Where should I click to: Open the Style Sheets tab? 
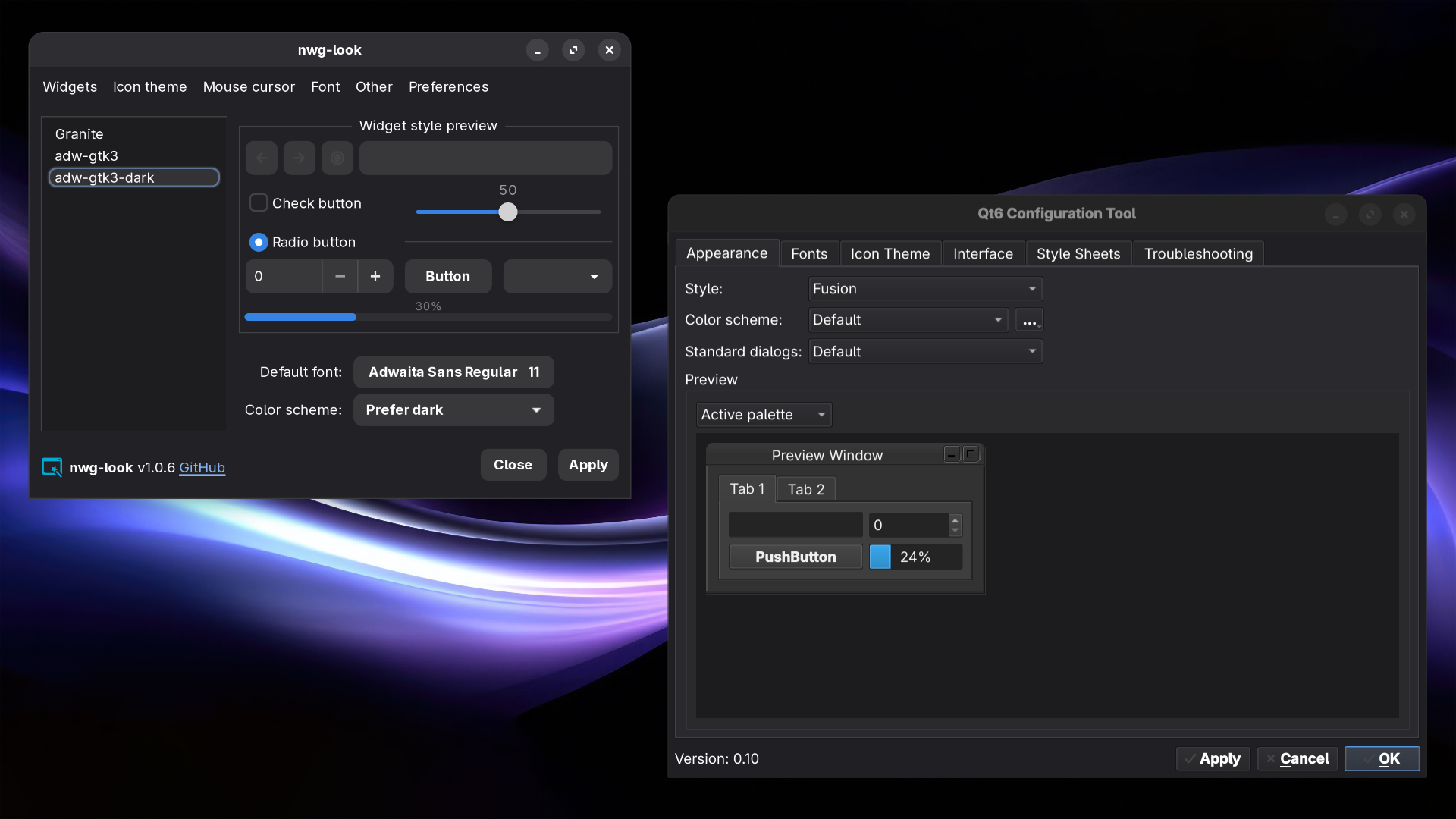coord(1078,254)
